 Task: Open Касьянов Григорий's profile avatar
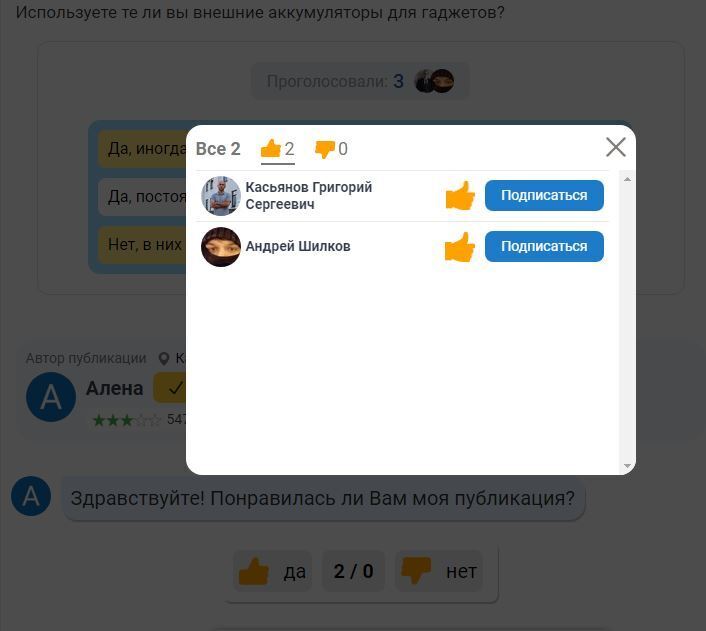221,196
